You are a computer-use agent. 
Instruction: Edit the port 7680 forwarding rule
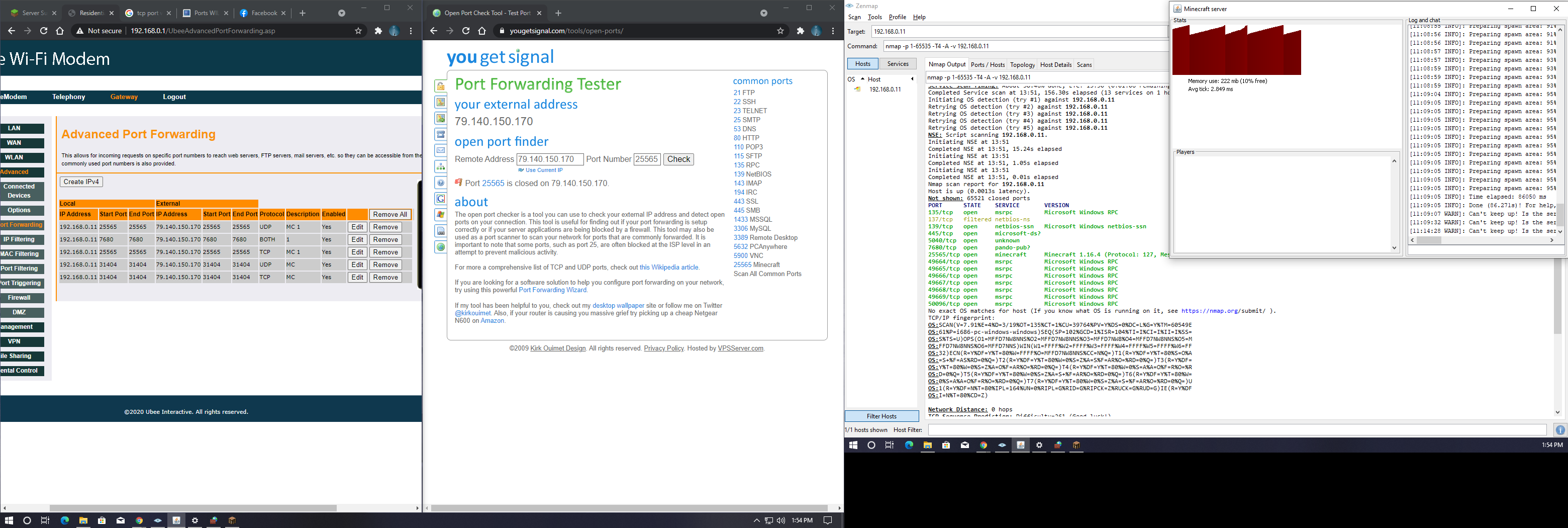pos(357,240)
